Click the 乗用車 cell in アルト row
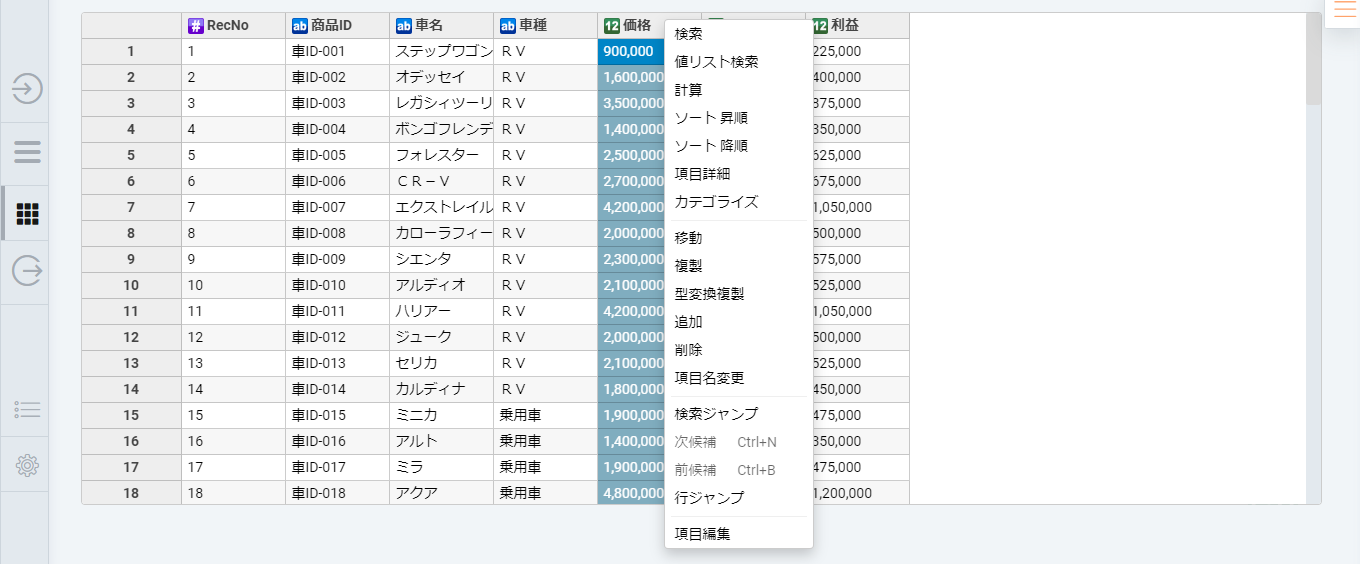This screenshot has width=1360, height=564. point(545,441)
